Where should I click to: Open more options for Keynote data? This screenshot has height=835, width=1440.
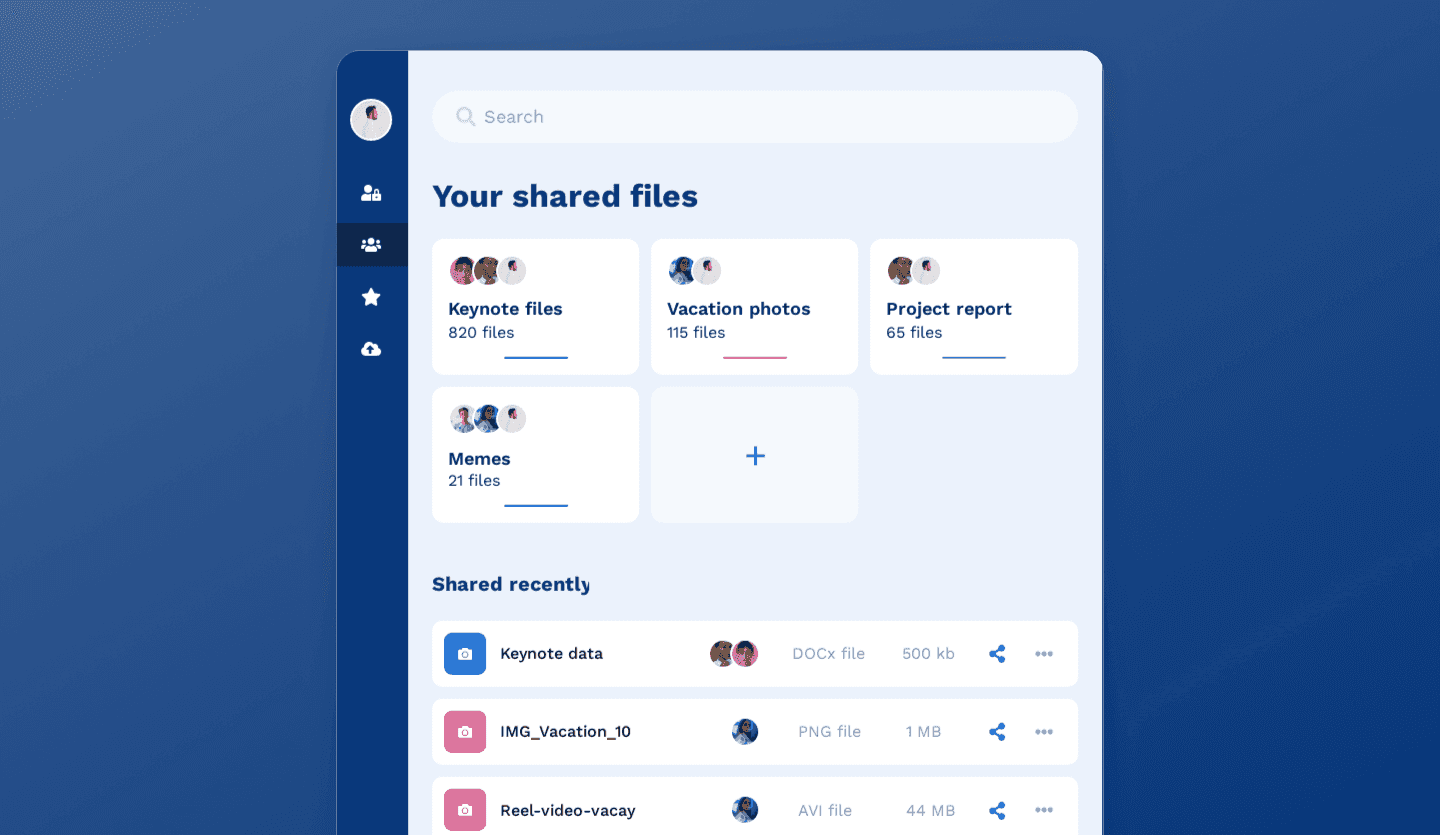tap(1044, 654)
